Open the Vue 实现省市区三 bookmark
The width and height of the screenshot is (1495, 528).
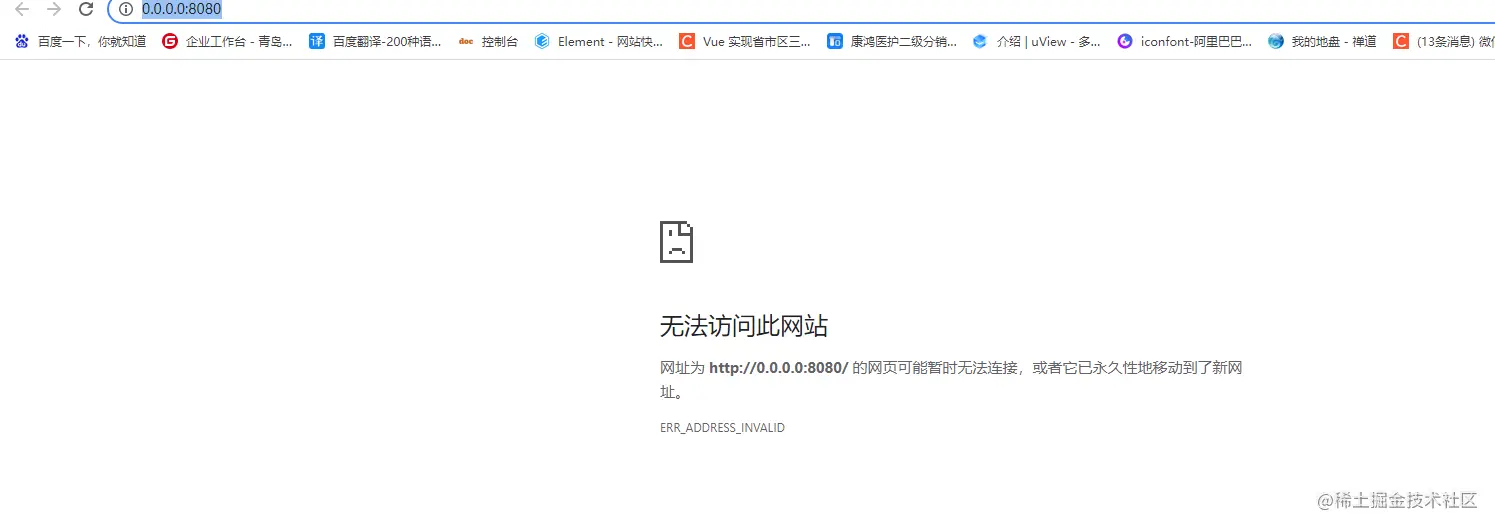(x=745, y=41)
